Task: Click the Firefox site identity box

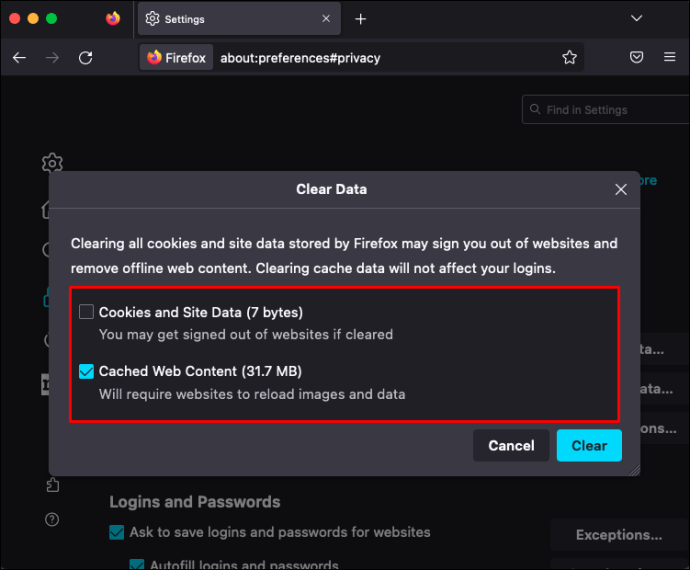Action: coord(176,58)
